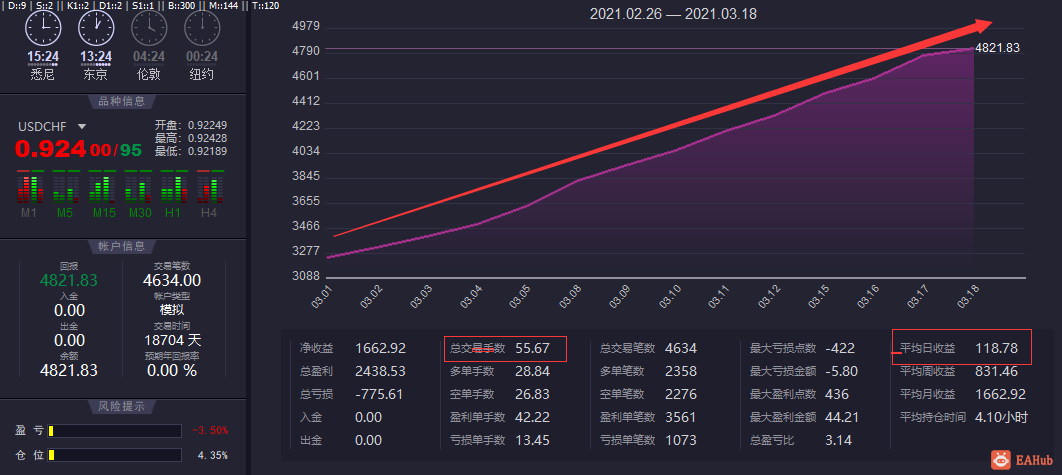Click the 最高 price 0.92428
Viewport: 1062px width, 475px height.
click(x=207, y=138)
